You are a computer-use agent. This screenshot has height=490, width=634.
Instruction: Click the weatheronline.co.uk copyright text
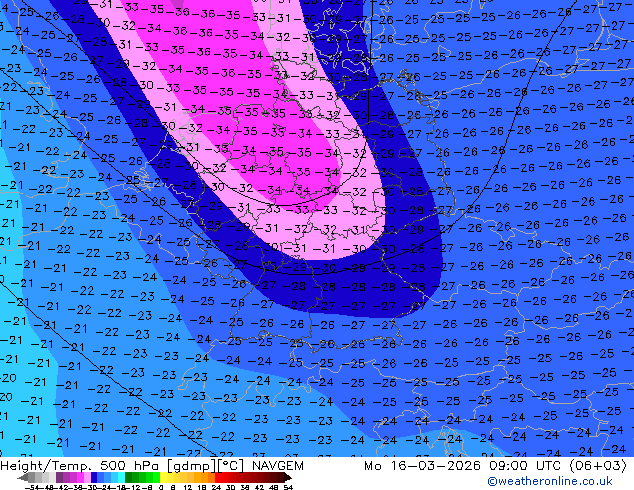click(x=549, y=481)
